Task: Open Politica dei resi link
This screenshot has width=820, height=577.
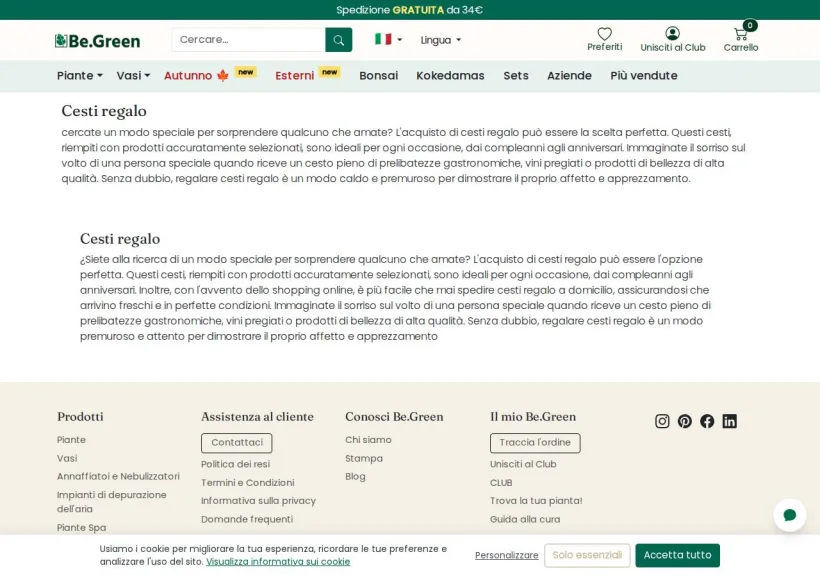Action: [235, 464]
